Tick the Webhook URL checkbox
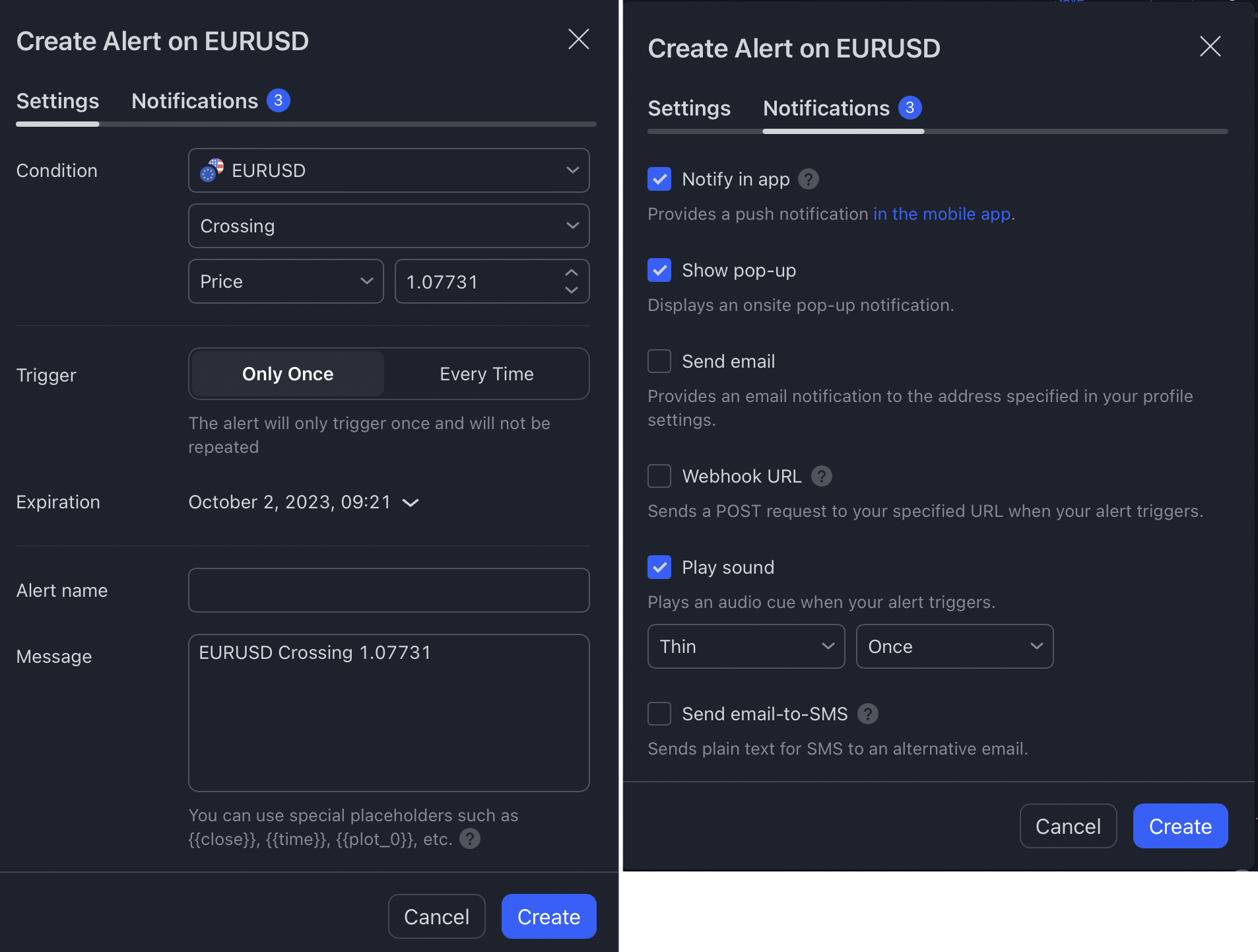The width and height of the screenshot is (1258, 952). [x=659, y=476]
